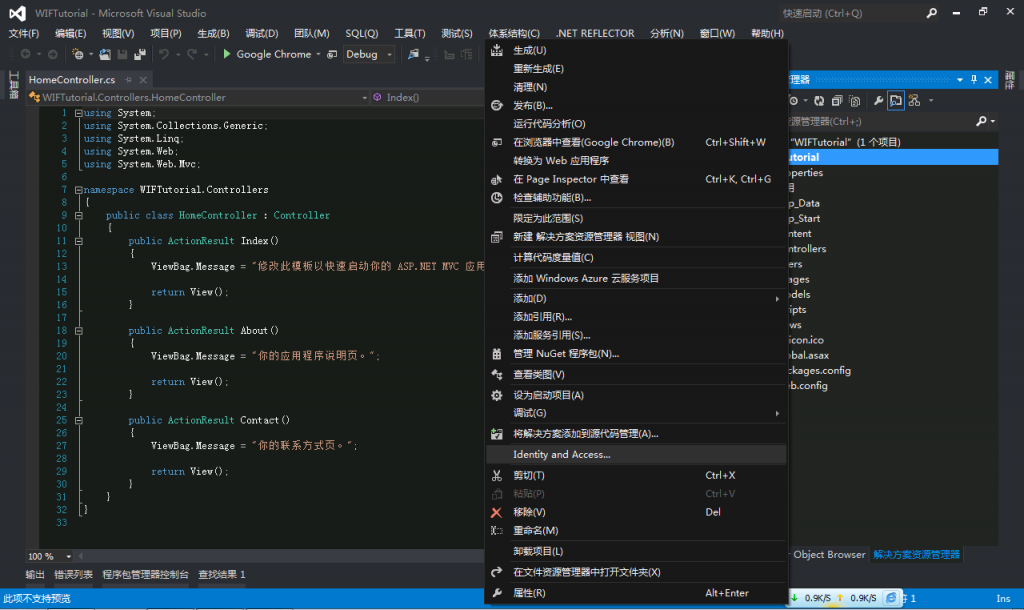Screen dimensions: 1024x610
Task: Click the Quick Launch search field
Action: pyautogui.click(x=851, y=13)
